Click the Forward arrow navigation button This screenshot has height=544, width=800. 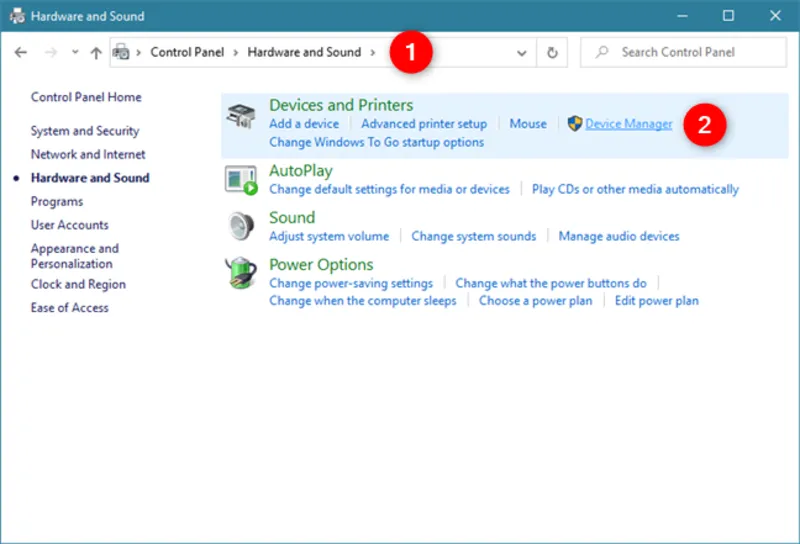pyautogui.click(x=51, y=52)
